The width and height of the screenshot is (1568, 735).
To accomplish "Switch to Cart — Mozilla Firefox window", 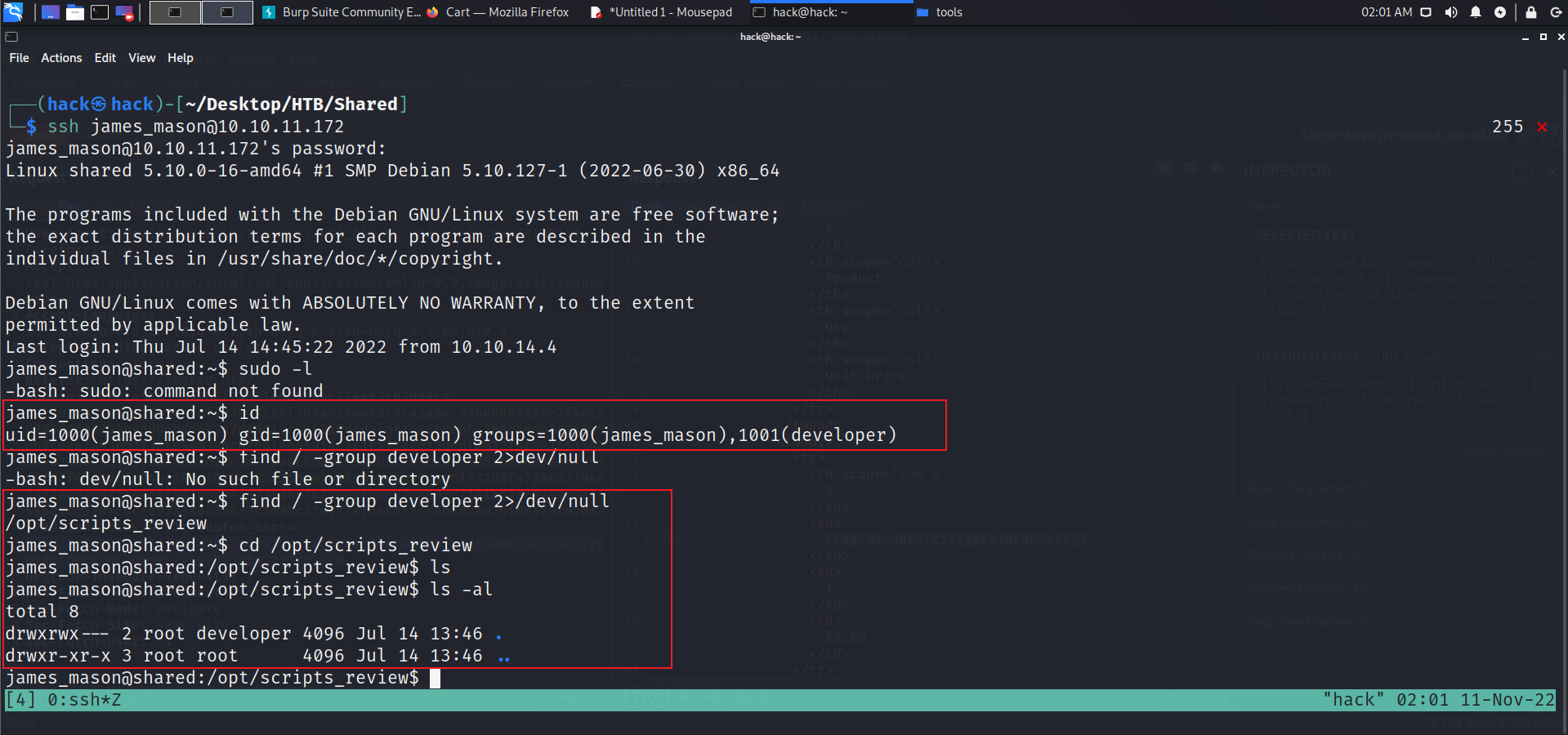I will (x=498, y=12).
